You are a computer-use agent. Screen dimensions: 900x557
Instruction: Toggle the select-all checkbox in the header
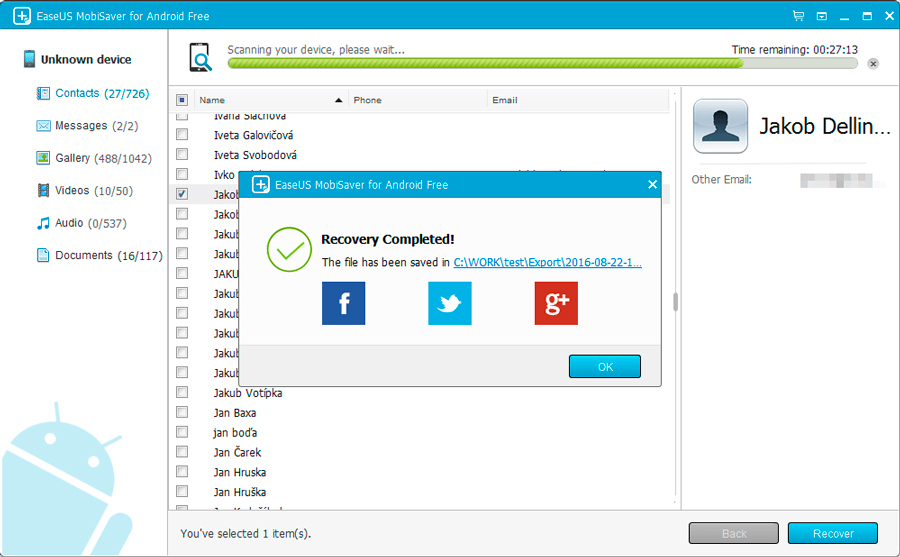pyautogui.click(x=182, y=100)
